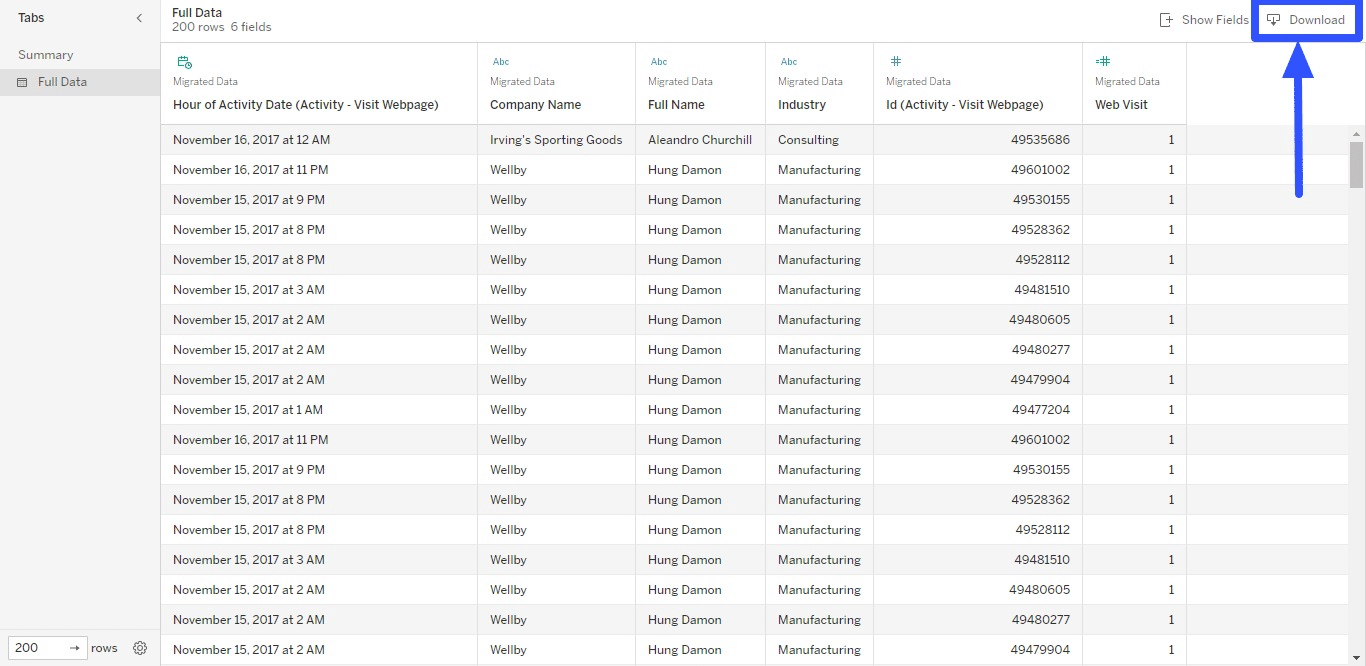Click the November 16, 2017 at 12 AM cell

pos(319,140)
